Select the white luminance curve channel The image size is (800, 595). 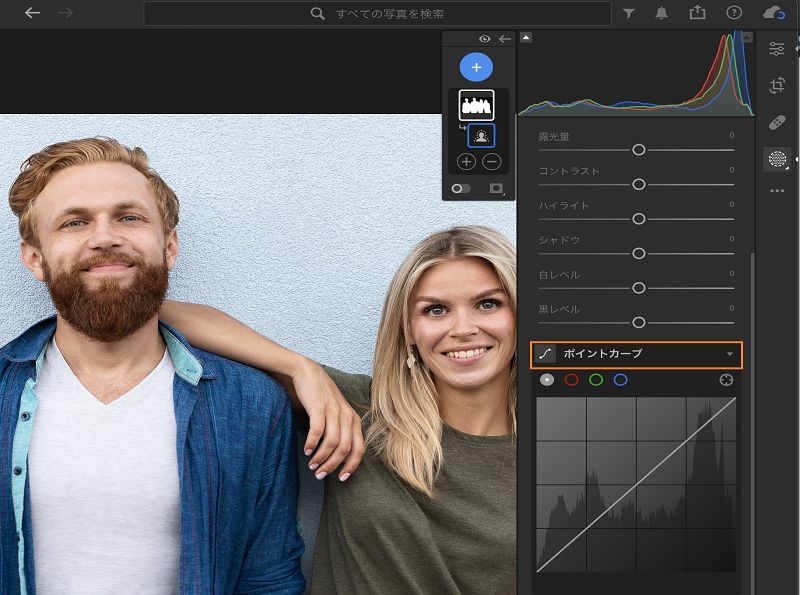(x=547, y=380)
